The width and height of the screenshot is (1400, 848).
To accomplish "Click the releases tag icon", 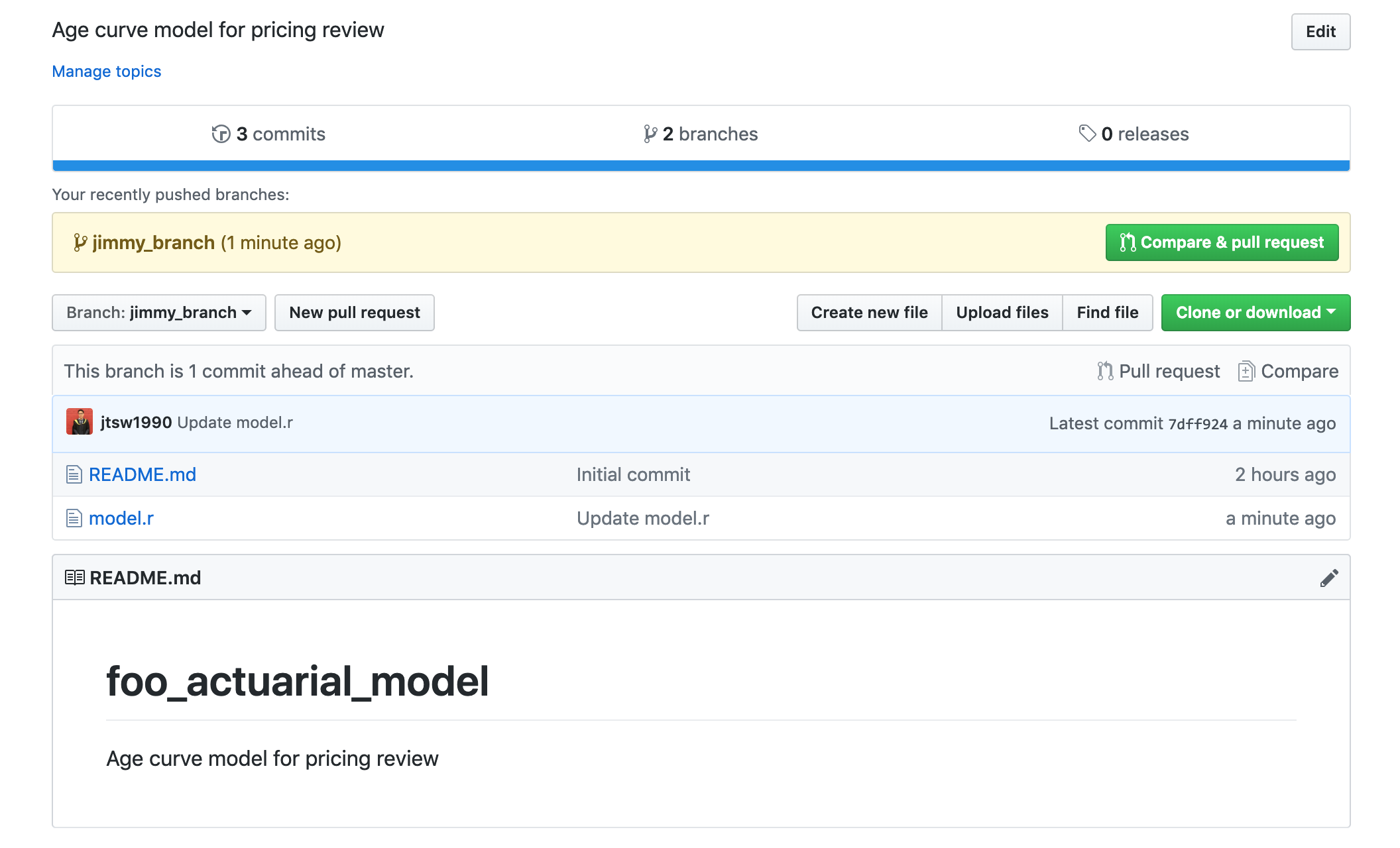I will 1087,133.
